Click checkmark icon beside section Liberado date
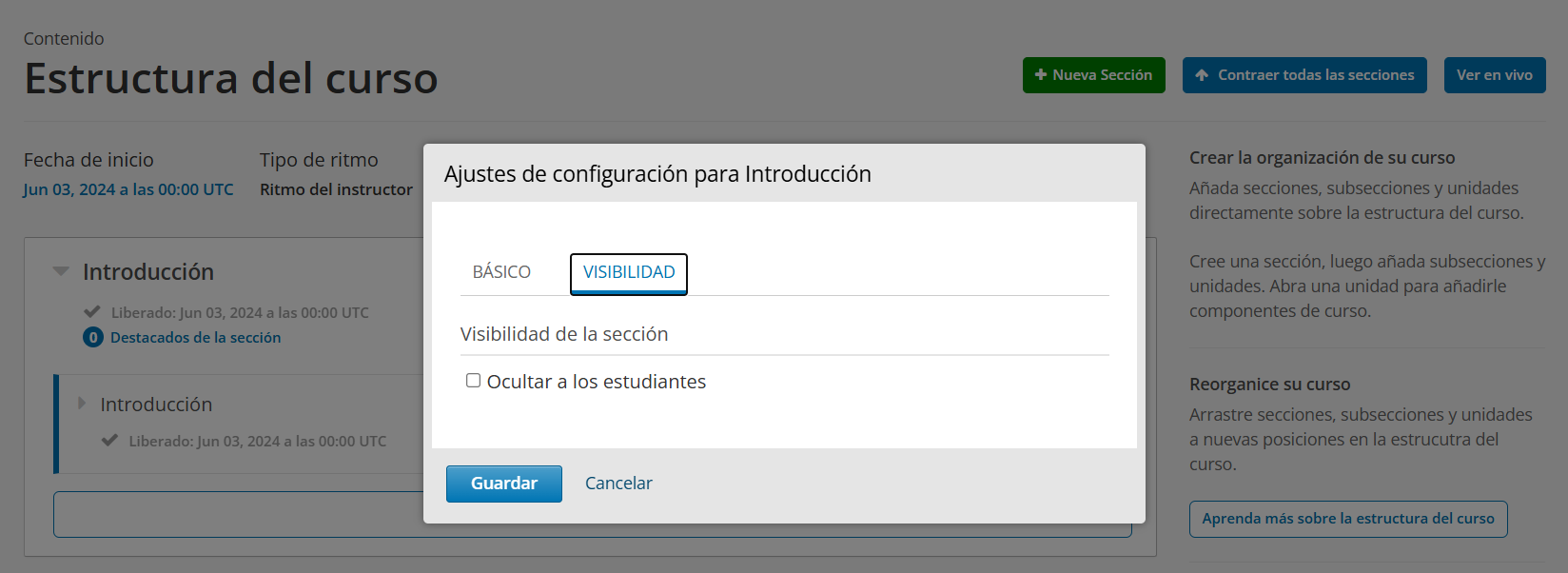Screen dimensions: 1568x573 (x=92, y=311)
